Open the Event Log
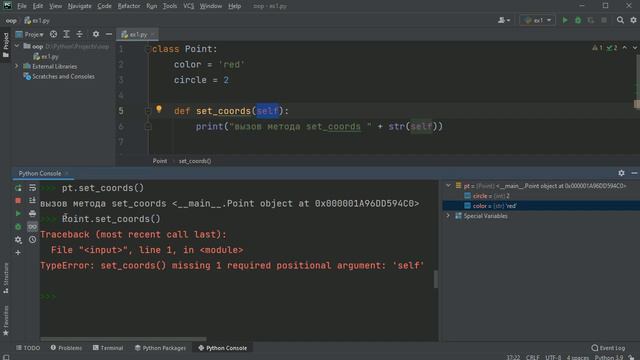The height and width of the screenshot is (360, 640). click(x=608, y=348)
